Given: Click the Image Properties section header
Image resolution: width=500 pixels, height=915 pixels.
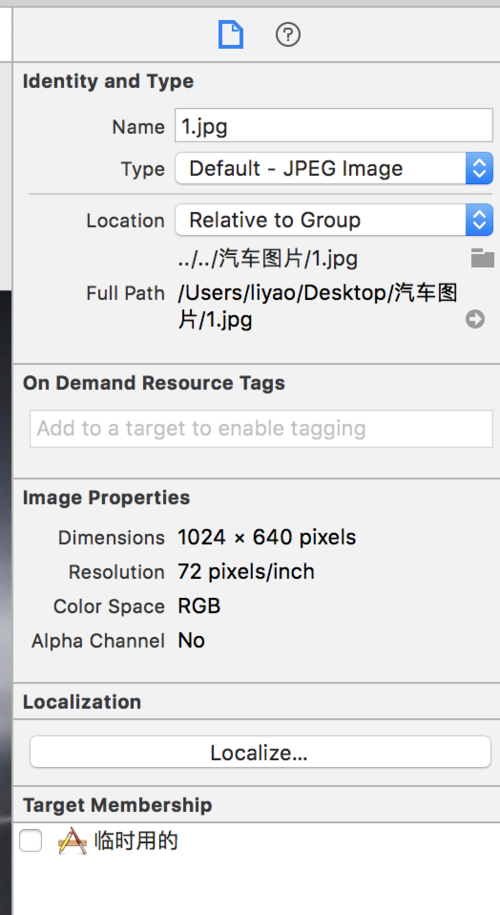Looking at the screenshot, I should (106, 498).
